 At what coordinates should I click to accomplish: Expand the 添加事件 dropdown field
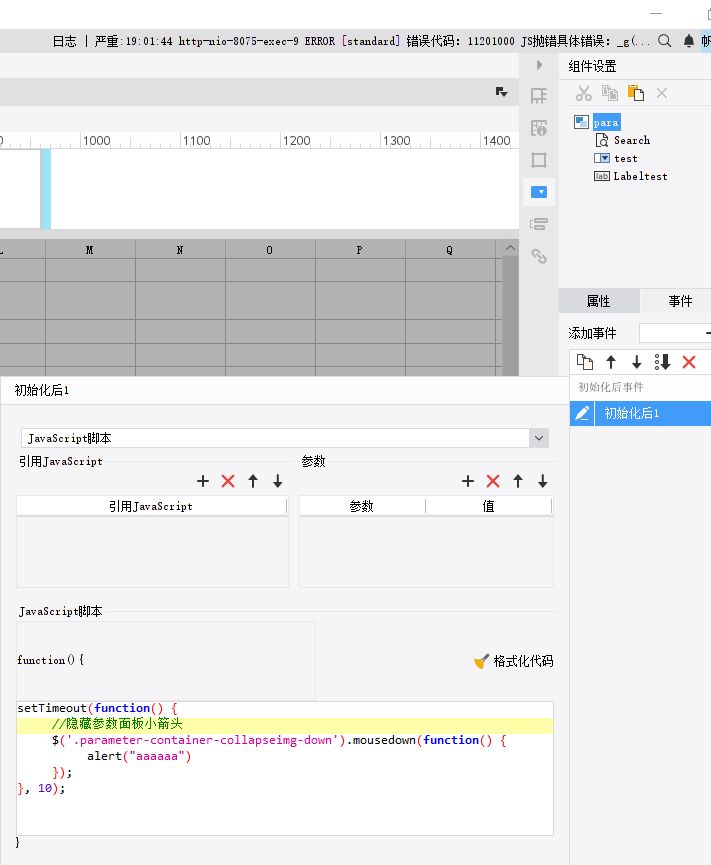[675, 333]
